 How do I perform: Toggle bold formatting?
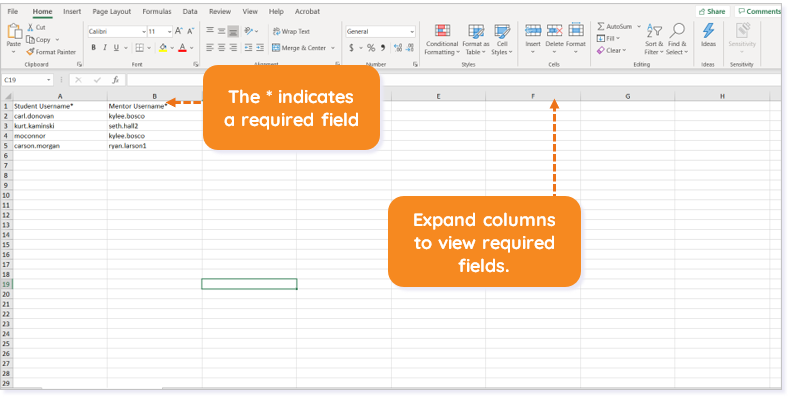coord(93,47)
